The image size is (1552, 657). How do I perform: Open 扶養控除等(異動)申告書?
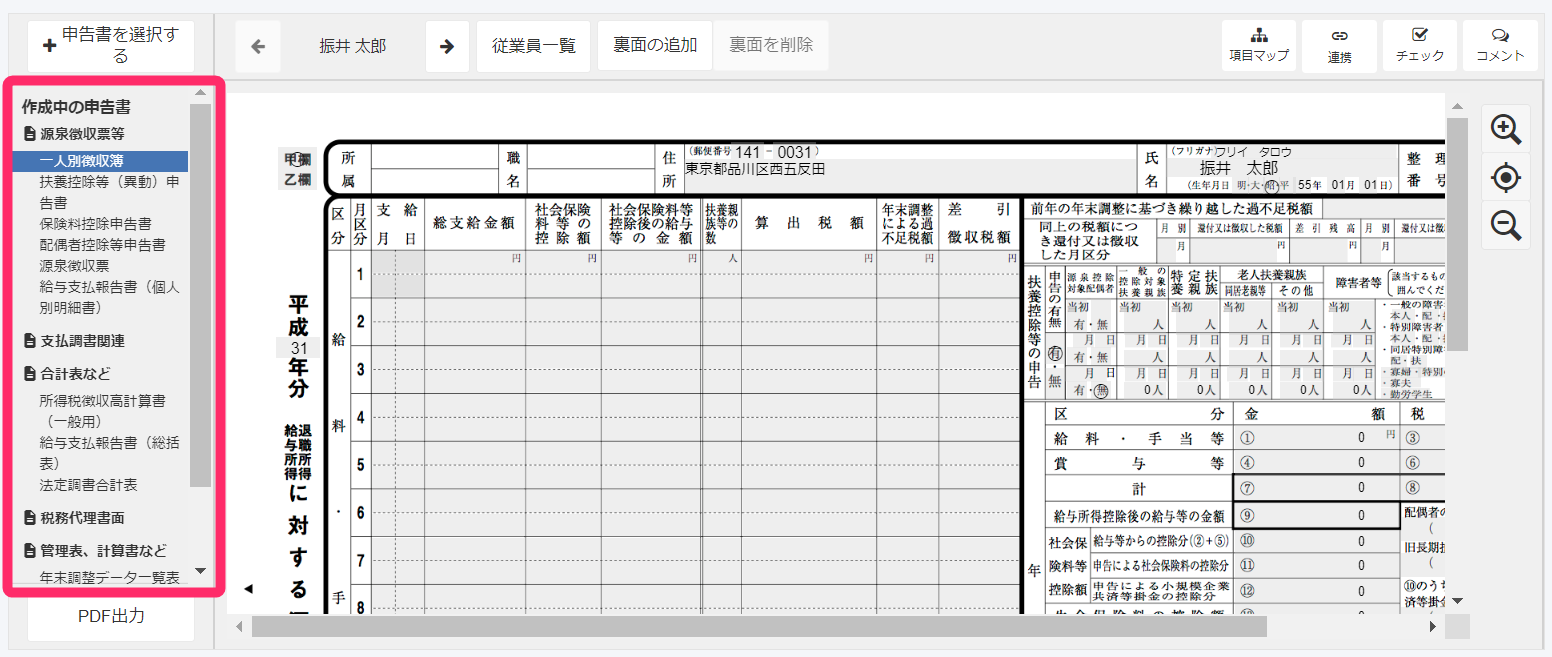[x=109, y=192]
